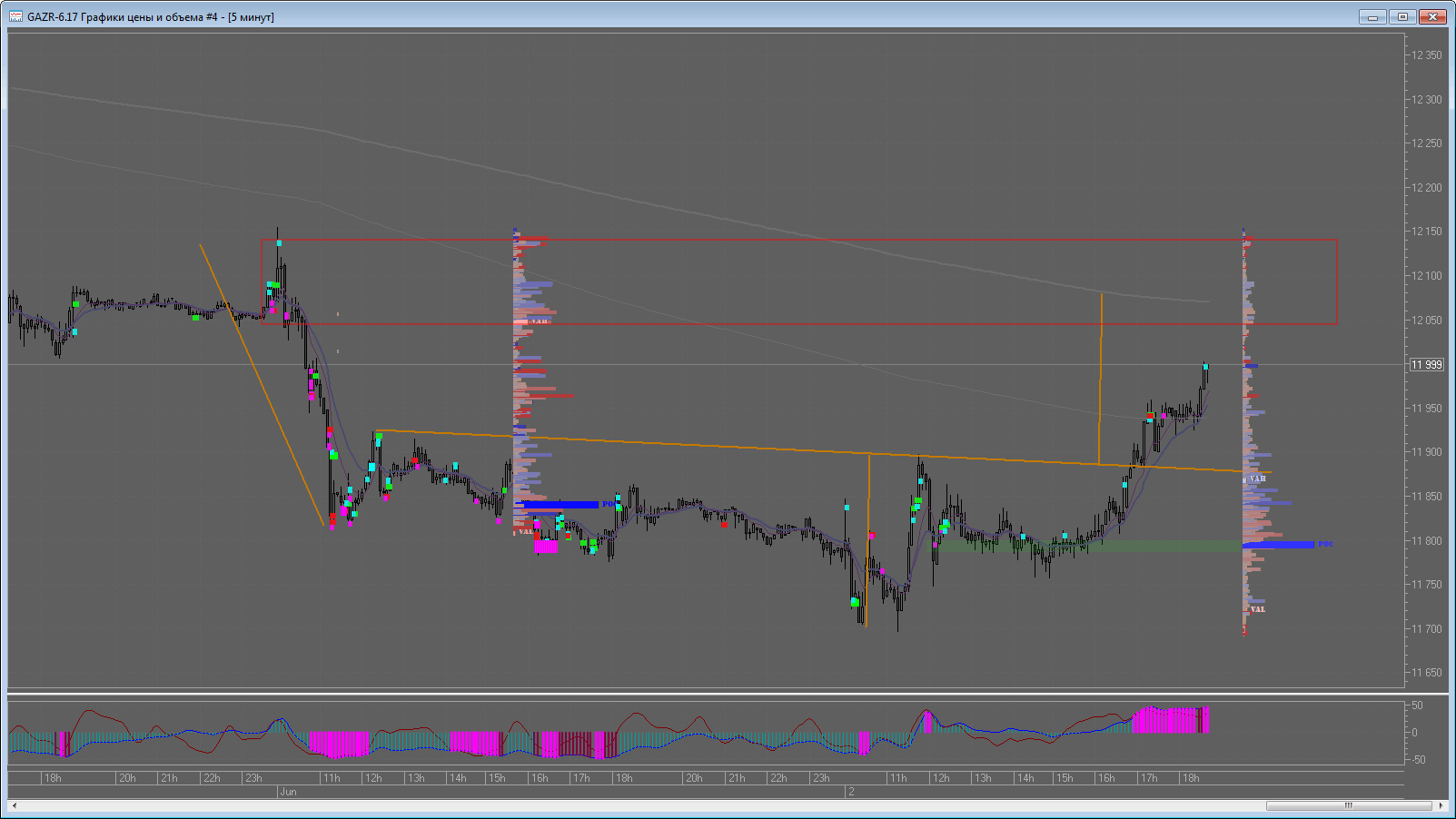Restore down the GAZR-6.17 chart window
Image resolution: width=1456 pixels, height=819 pixels.
pyautogui.click(x=1402, y=16)
